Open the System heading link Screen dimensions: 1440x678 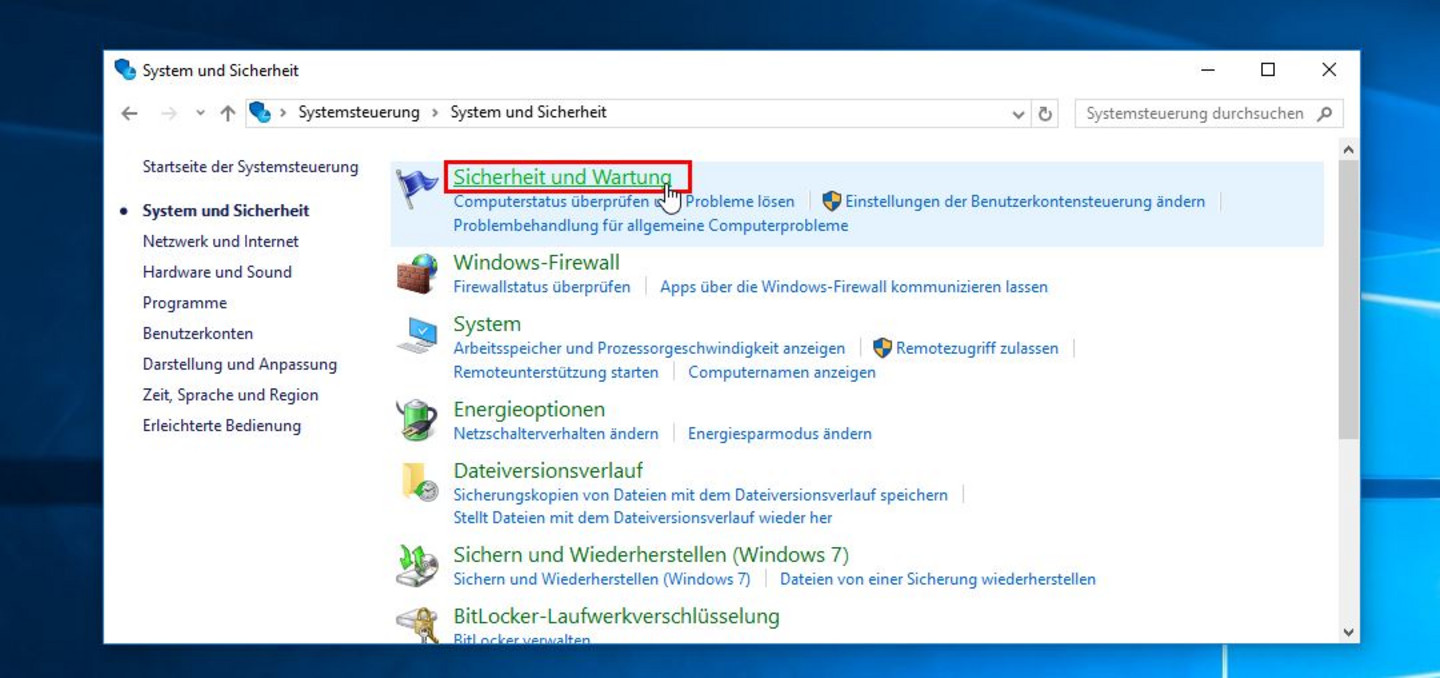coord(487,324)
